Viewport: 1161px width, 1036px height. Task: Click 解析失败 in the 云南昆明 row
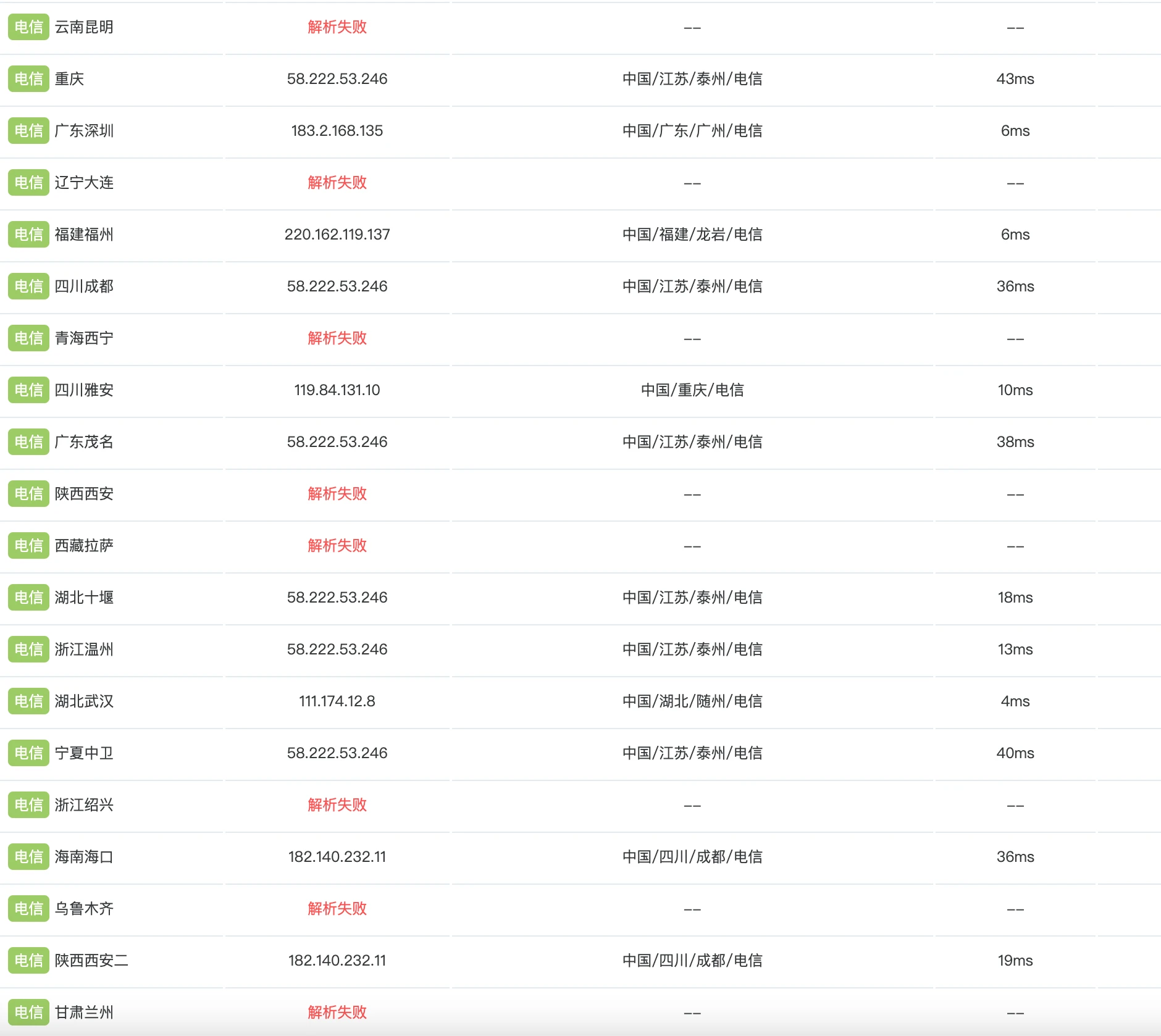pyautogui.click(x=337, y=27)
